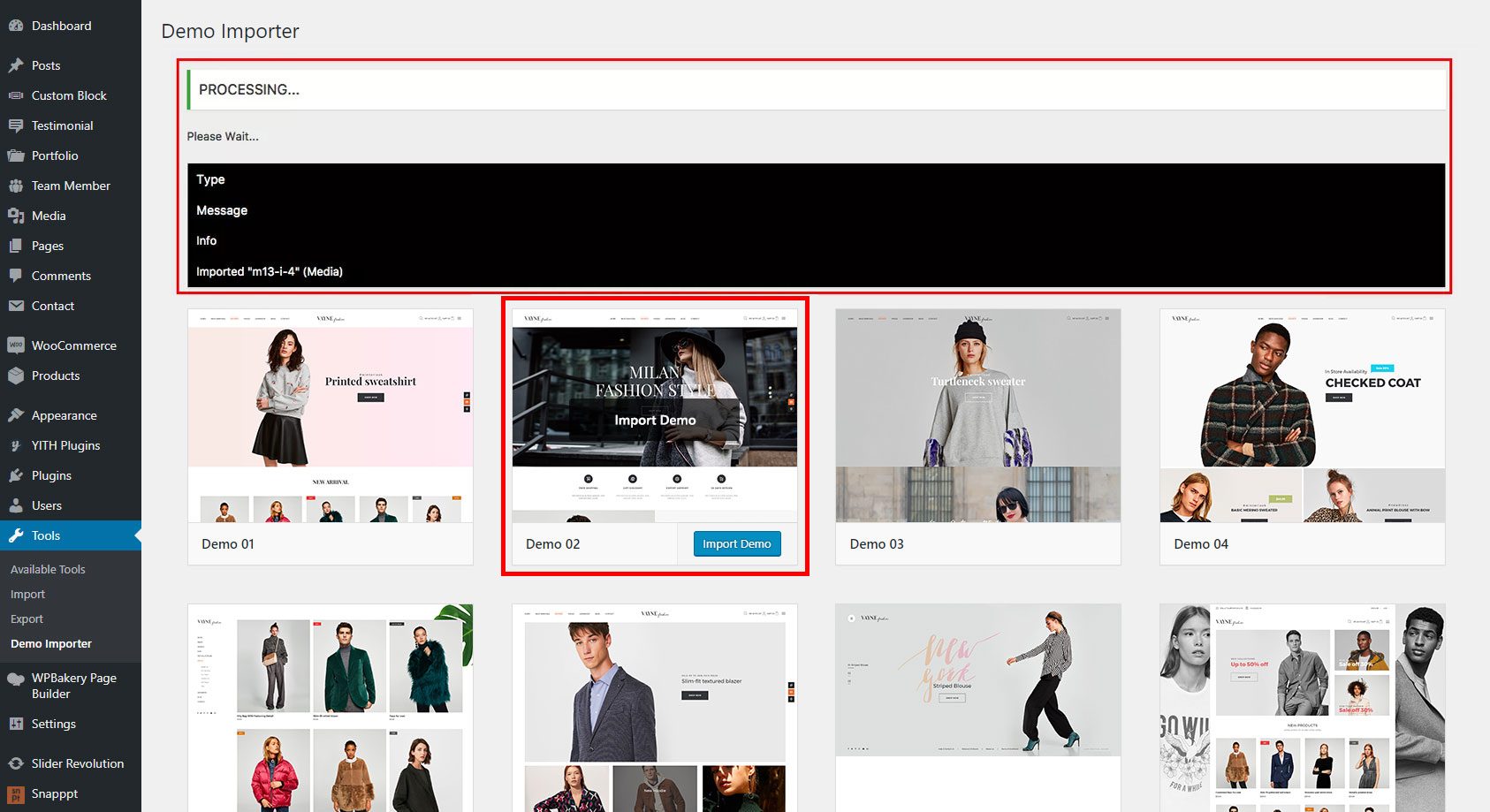Open the Products menu item
This screenshot has width=1490, height=812.
click(x=56, y=376)
